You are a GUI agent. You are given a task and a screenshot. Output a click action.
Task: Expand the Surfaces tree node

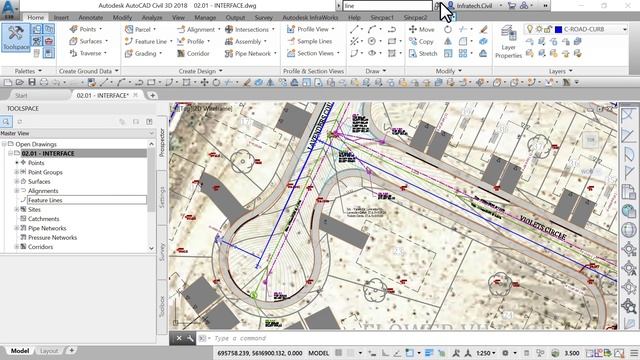[17, 181]
